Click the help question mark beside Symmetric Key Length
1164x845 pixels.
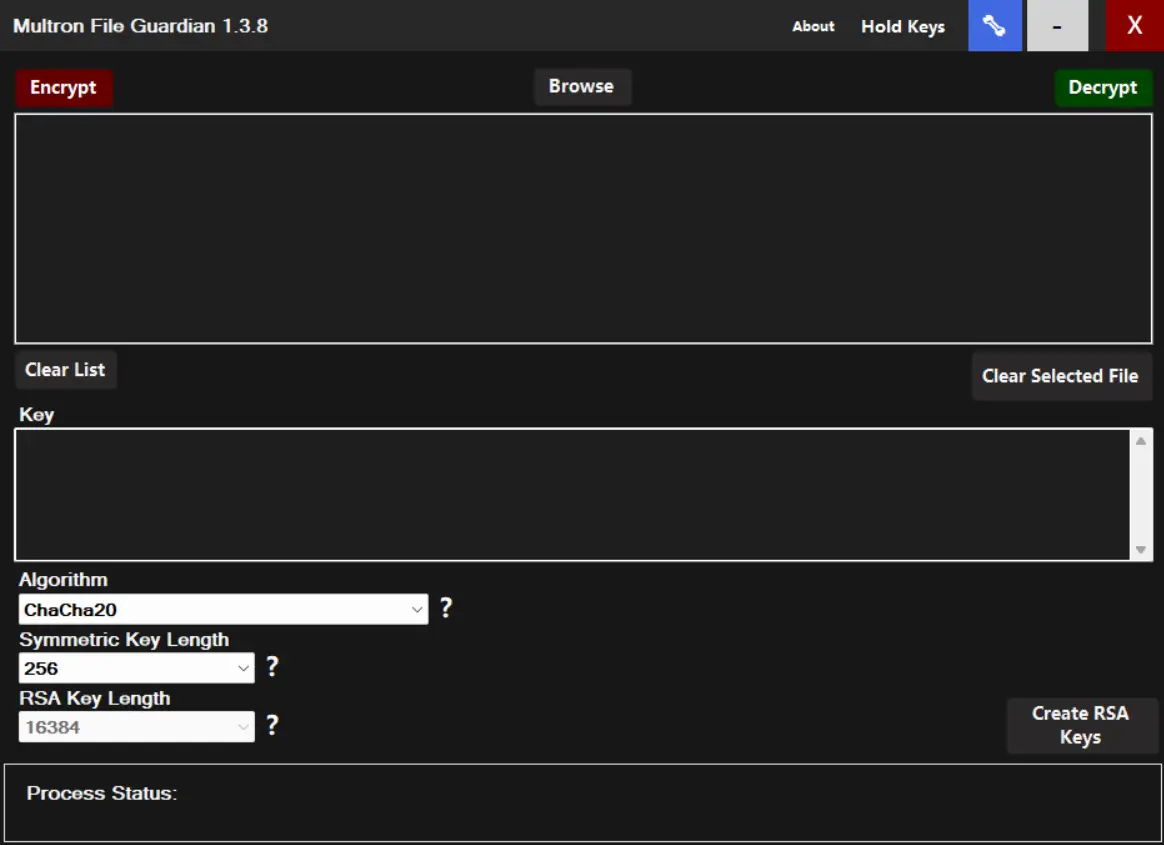tap(272, 667)
